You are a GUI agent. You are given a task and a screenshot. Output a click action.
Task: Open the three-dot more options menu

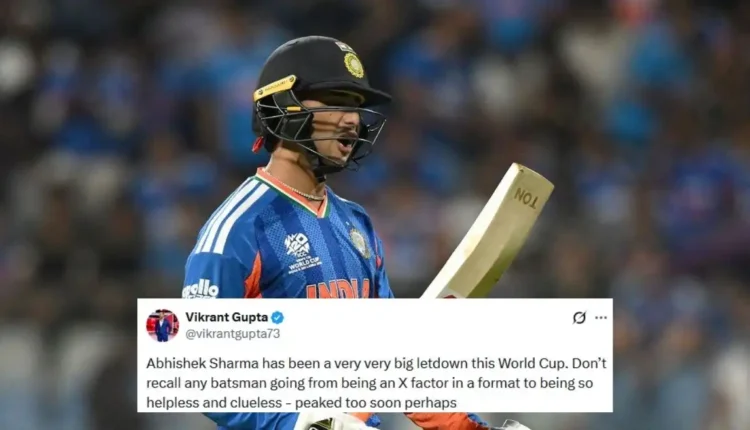point(601,318)
